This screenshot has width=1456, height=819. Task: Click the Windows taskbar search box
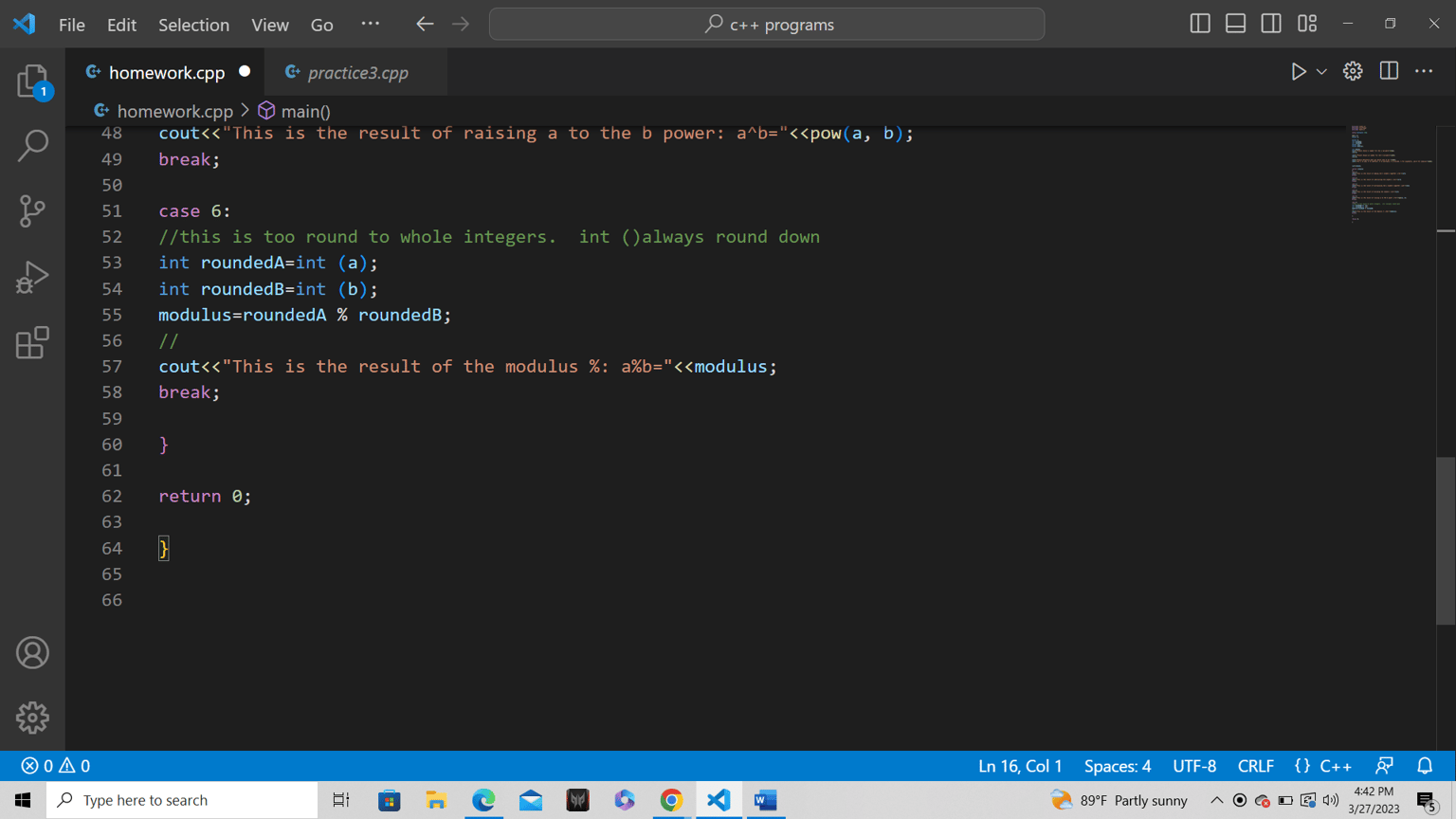[182, 800]
